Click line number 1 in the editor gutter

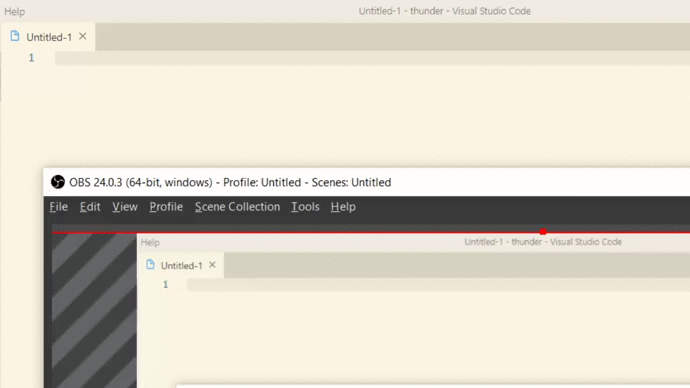[x=31, y=58]
